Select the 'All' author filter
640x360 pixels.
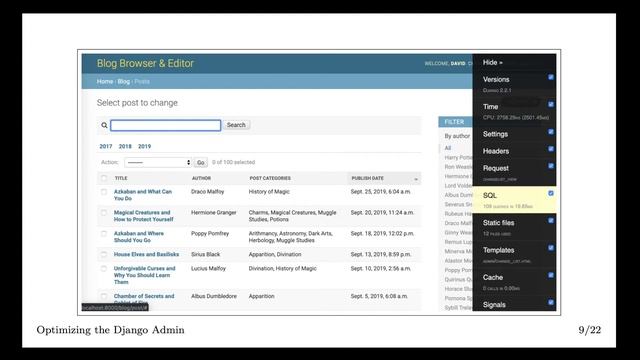[448, 148]
